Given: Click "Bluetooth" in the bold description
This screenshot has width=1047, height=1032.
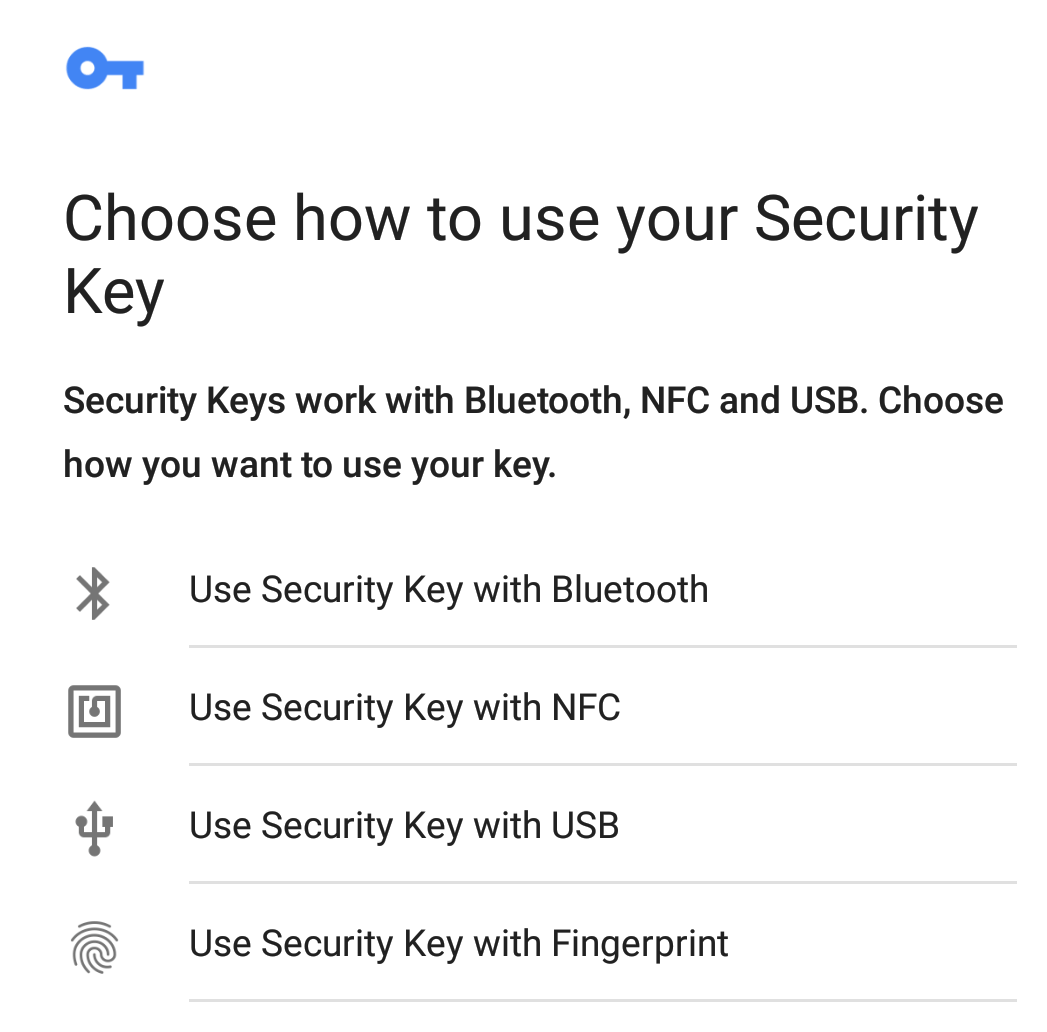Looking at the screenshot, I should click(544, 401).
